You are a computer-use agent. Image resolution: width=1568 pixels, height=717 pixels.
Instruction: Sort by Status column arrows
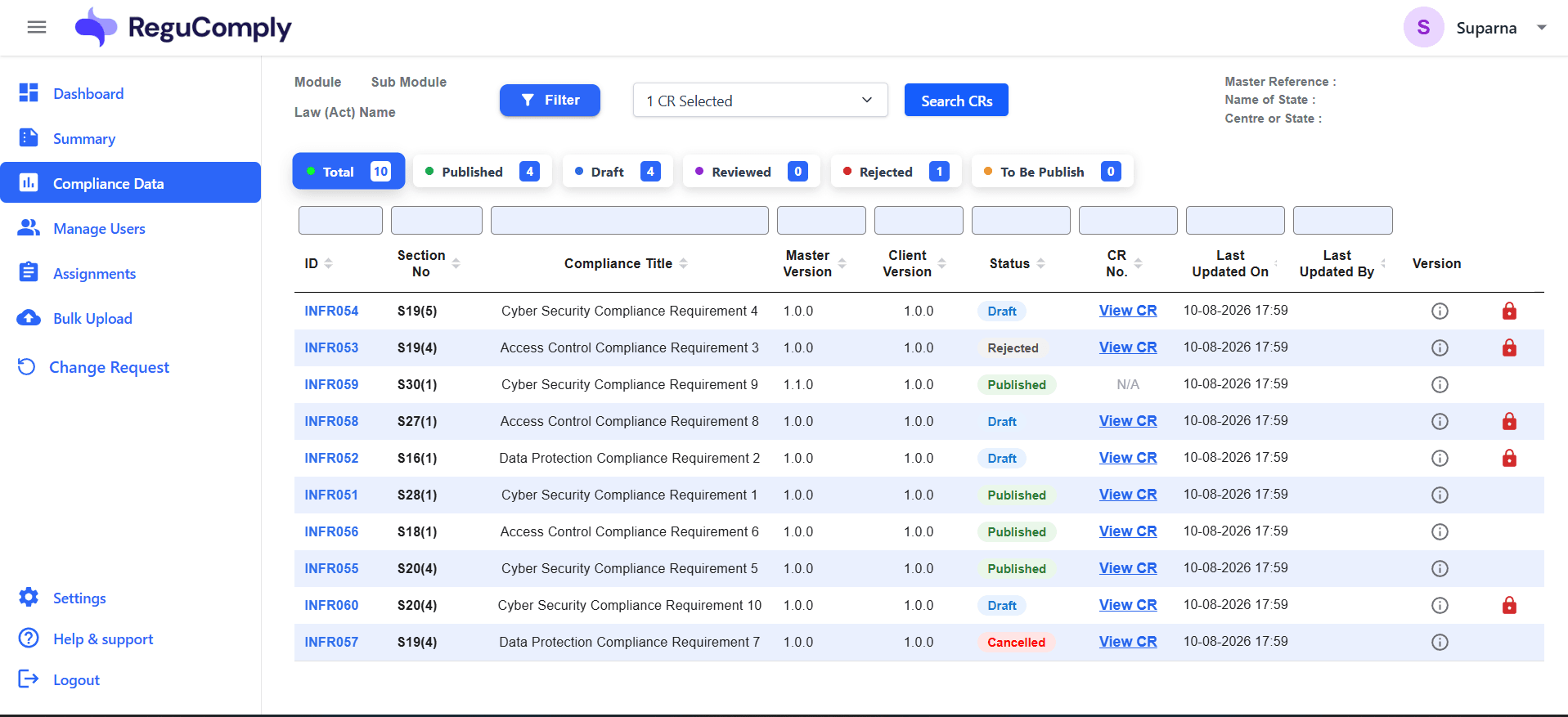point(1041,263)
